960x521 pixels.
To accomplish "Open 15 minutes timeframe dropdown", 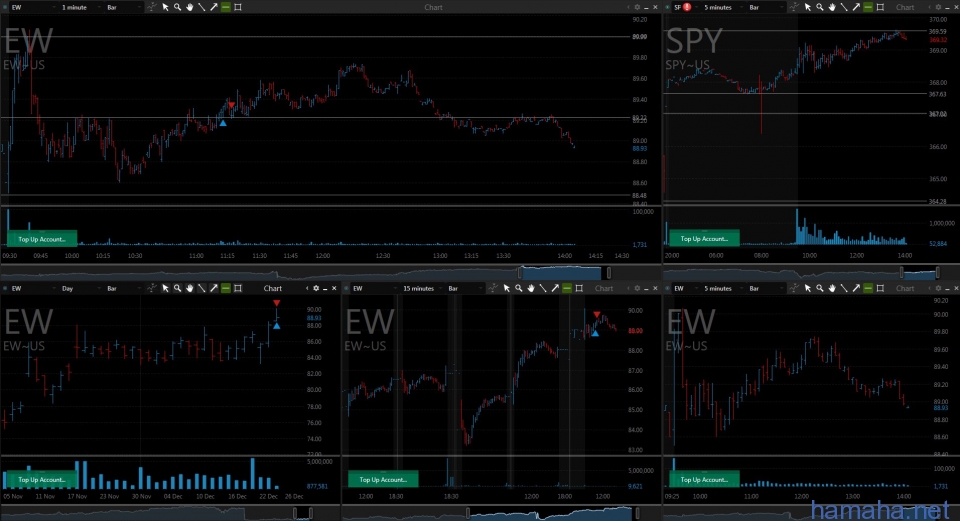I will 421,288.
